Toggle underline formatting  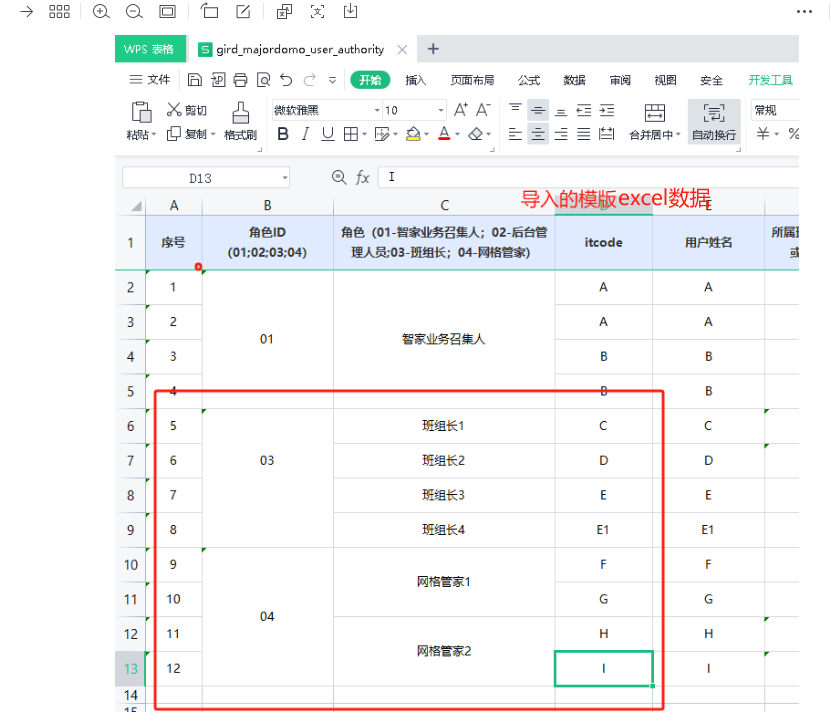[328, 134]
